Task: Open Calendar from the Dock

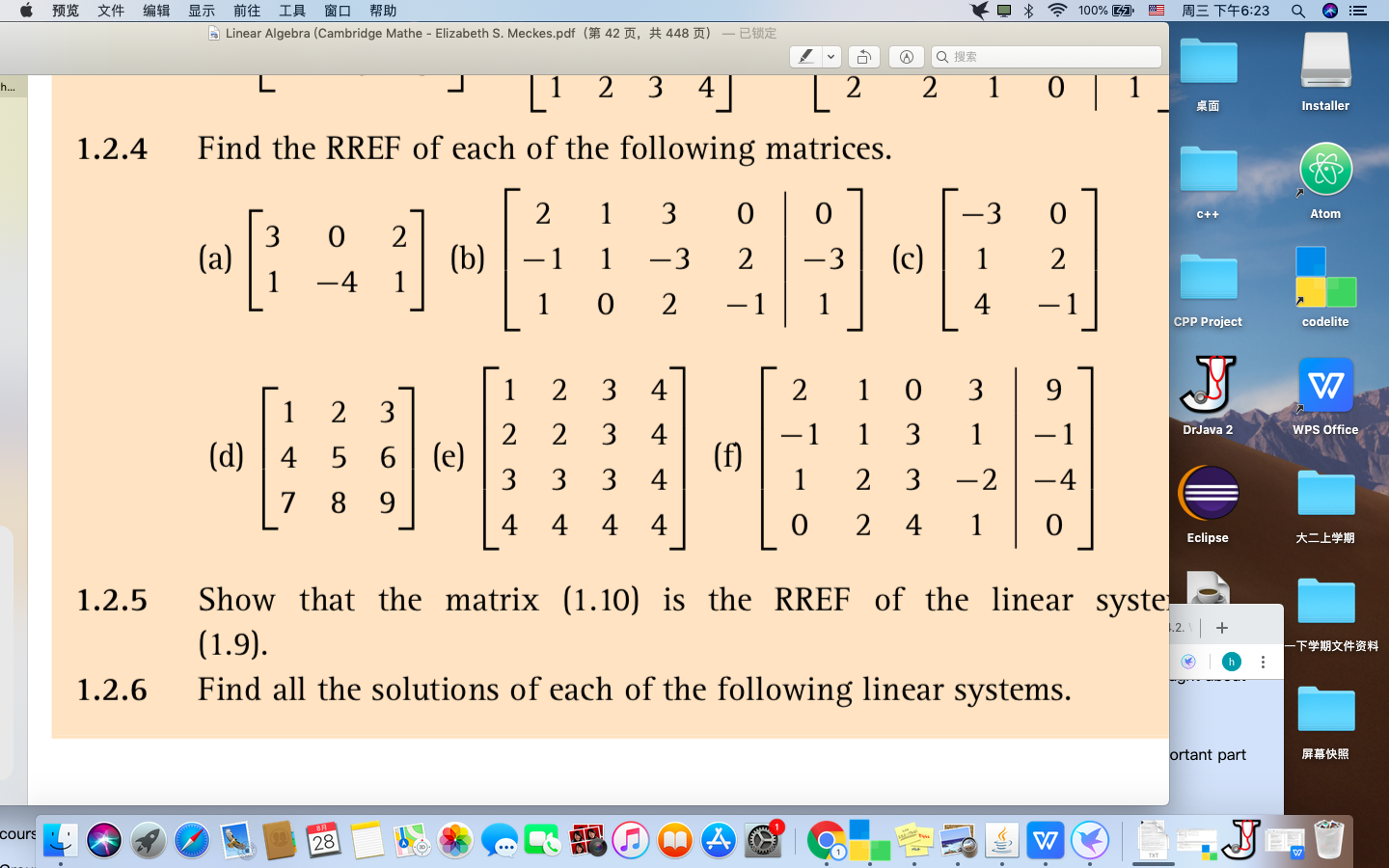Action: [323, 840]
